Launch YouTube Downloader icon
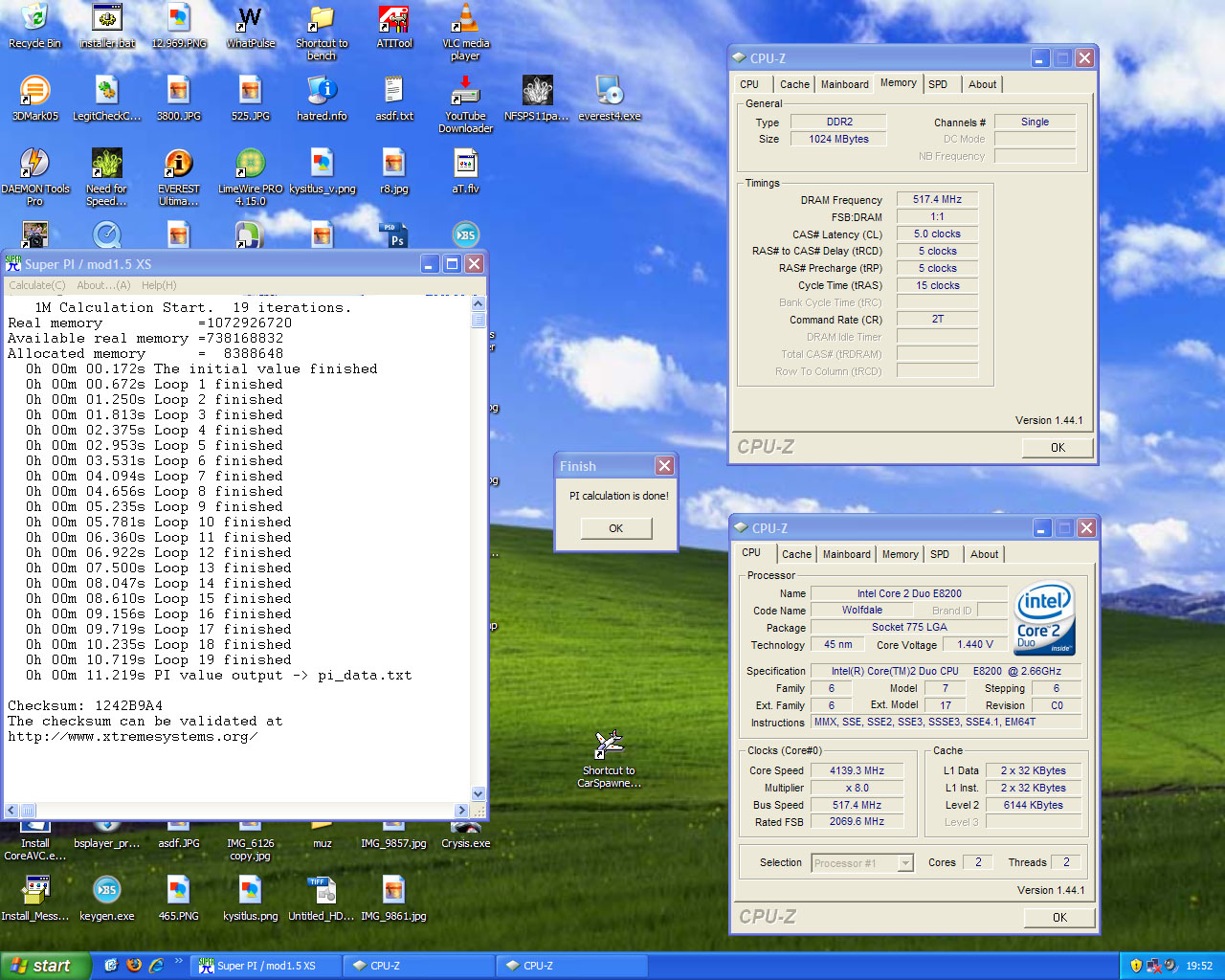The image size is (1225, 980). [x=465, y=104]
